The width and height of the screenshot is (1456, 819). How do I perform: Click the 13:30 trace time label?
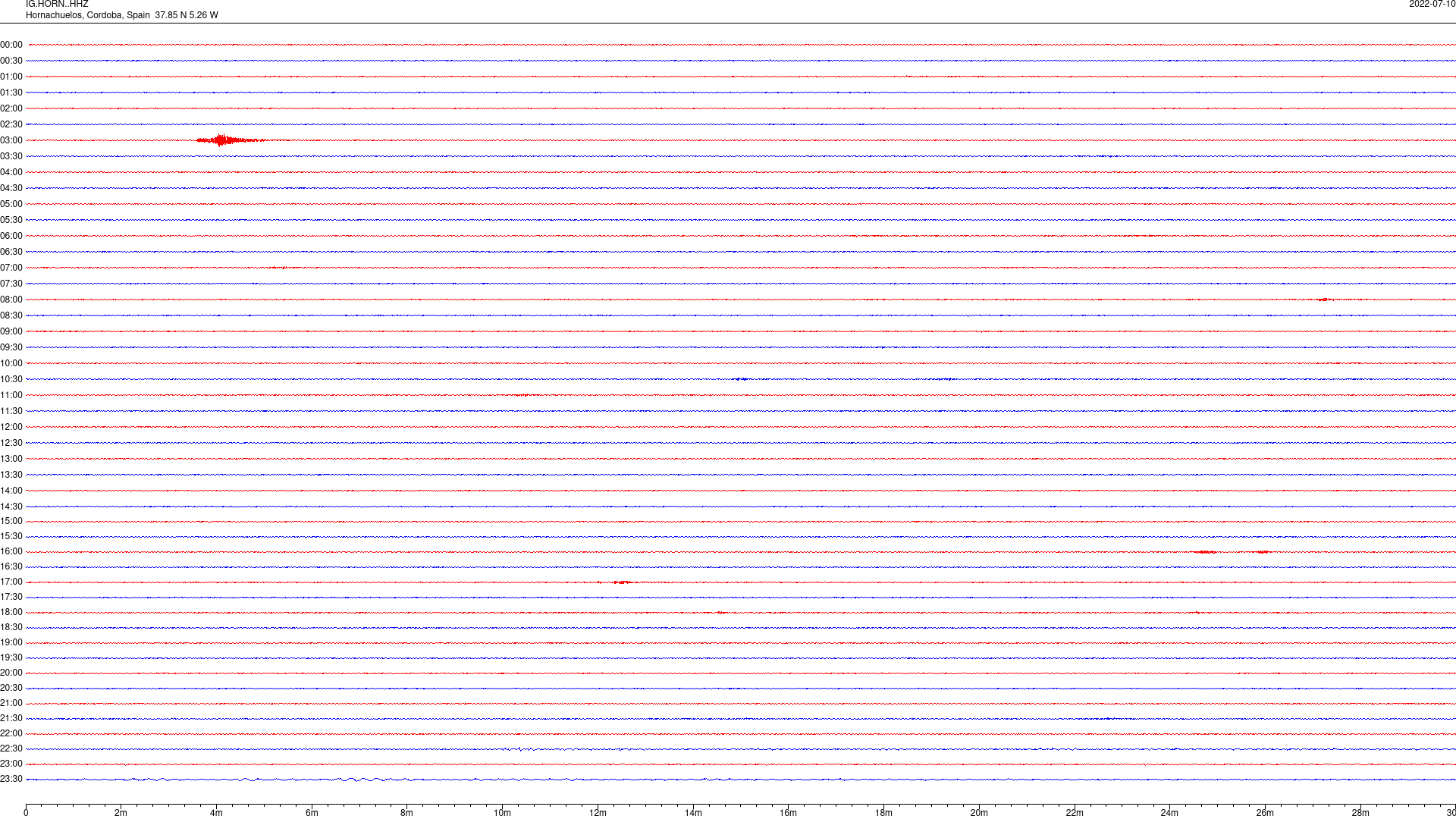(x=11, y=475)
